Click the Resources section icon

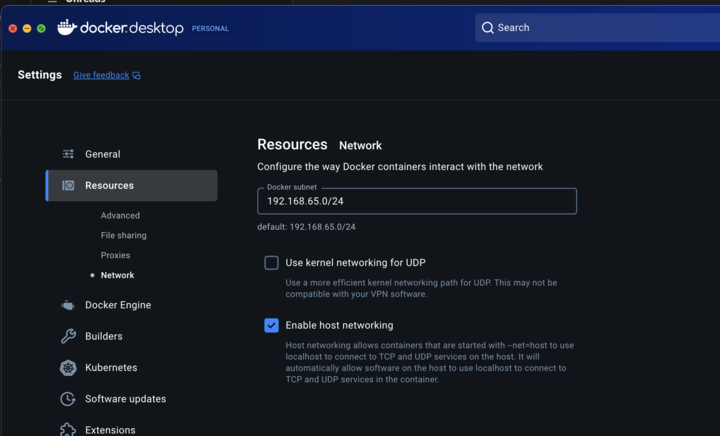pos(68,186)
